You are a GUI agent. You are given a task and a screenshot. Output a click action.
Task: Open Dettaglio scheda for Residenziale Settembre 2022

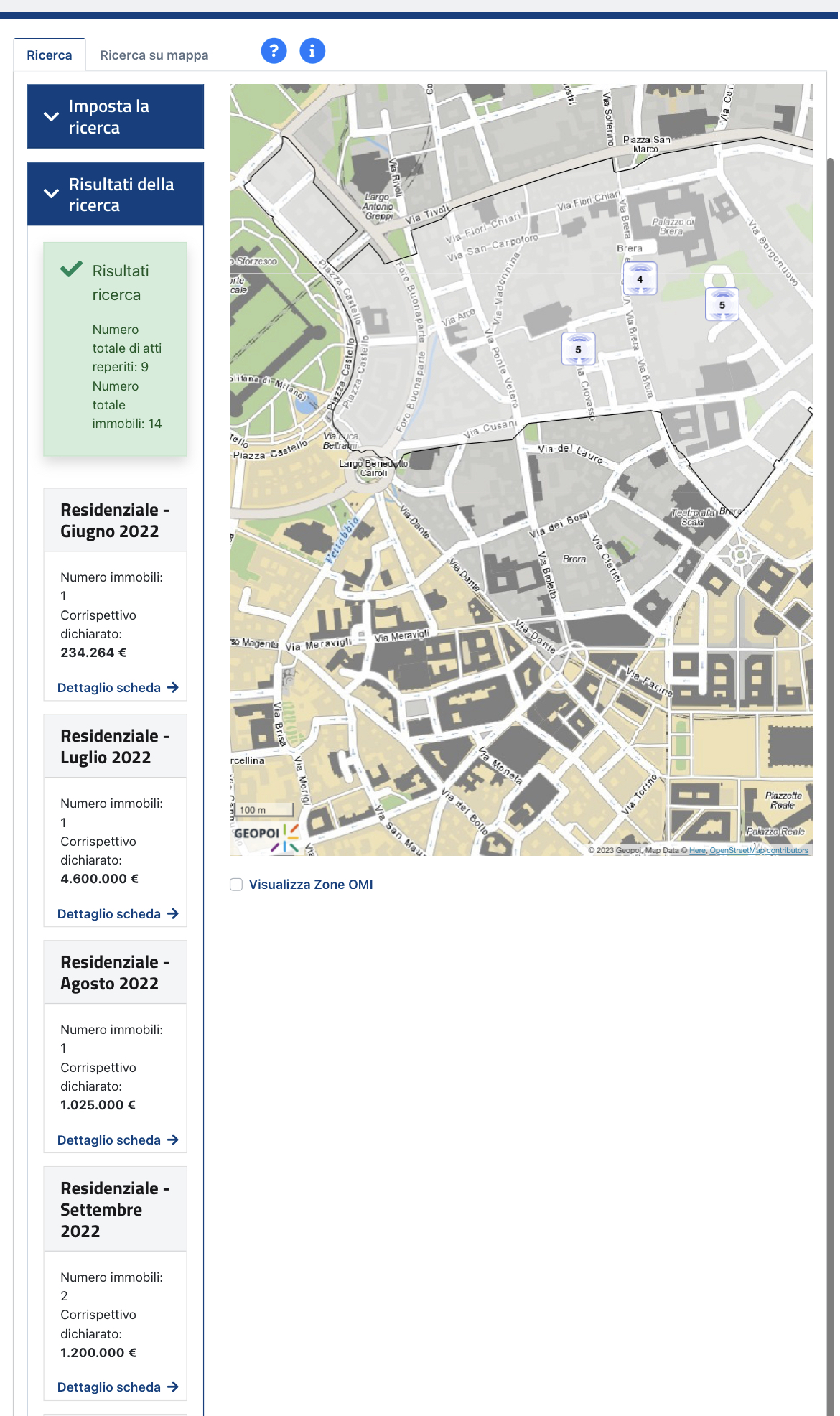[118, 1387]
